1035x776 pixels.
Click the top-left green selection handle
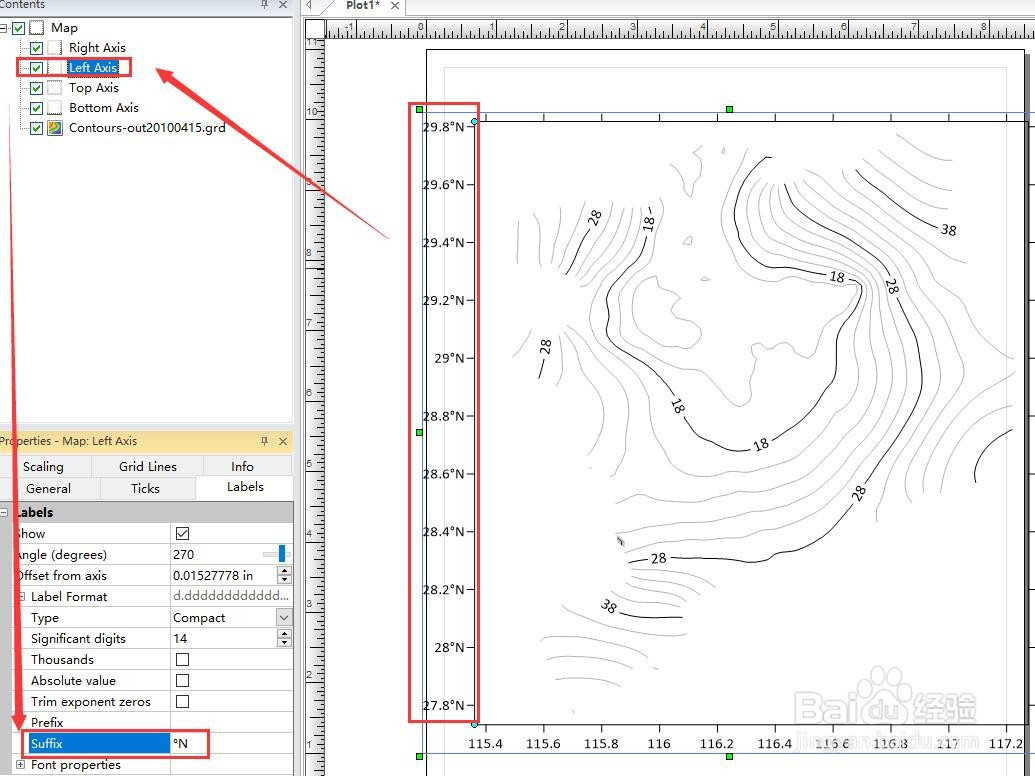coord(419,109)
